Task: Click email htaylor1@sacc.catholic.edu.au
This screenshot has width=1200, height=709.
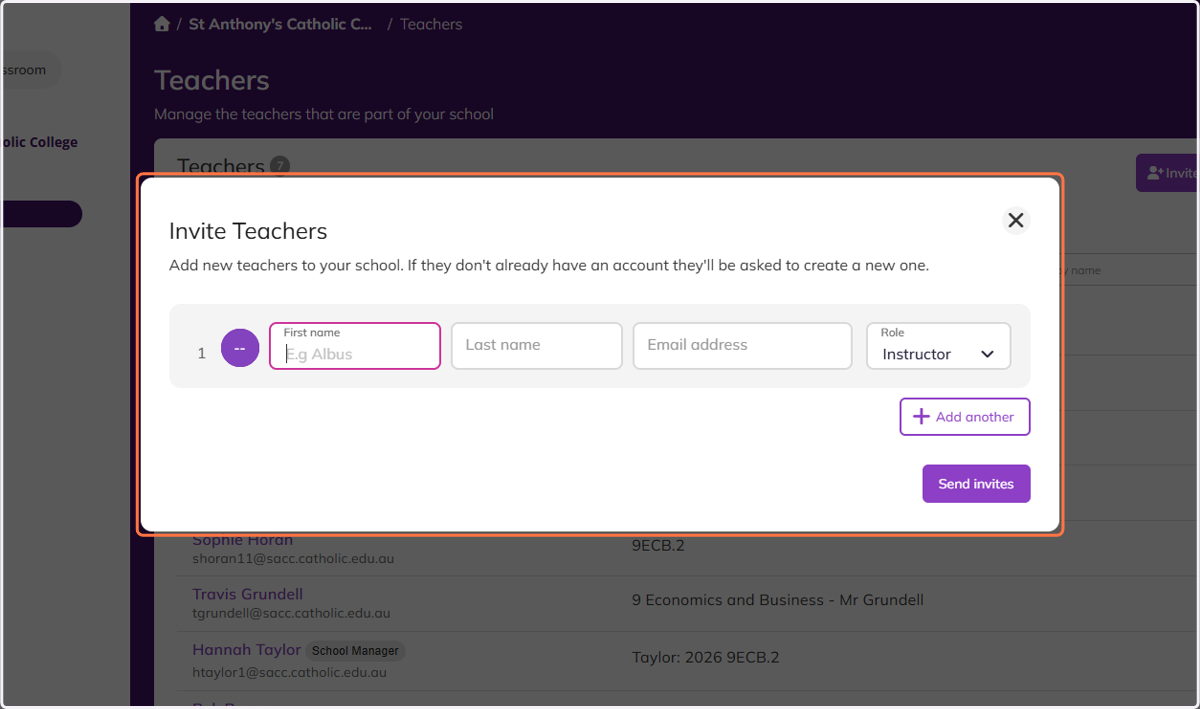Action: click(x=290, y=673)
